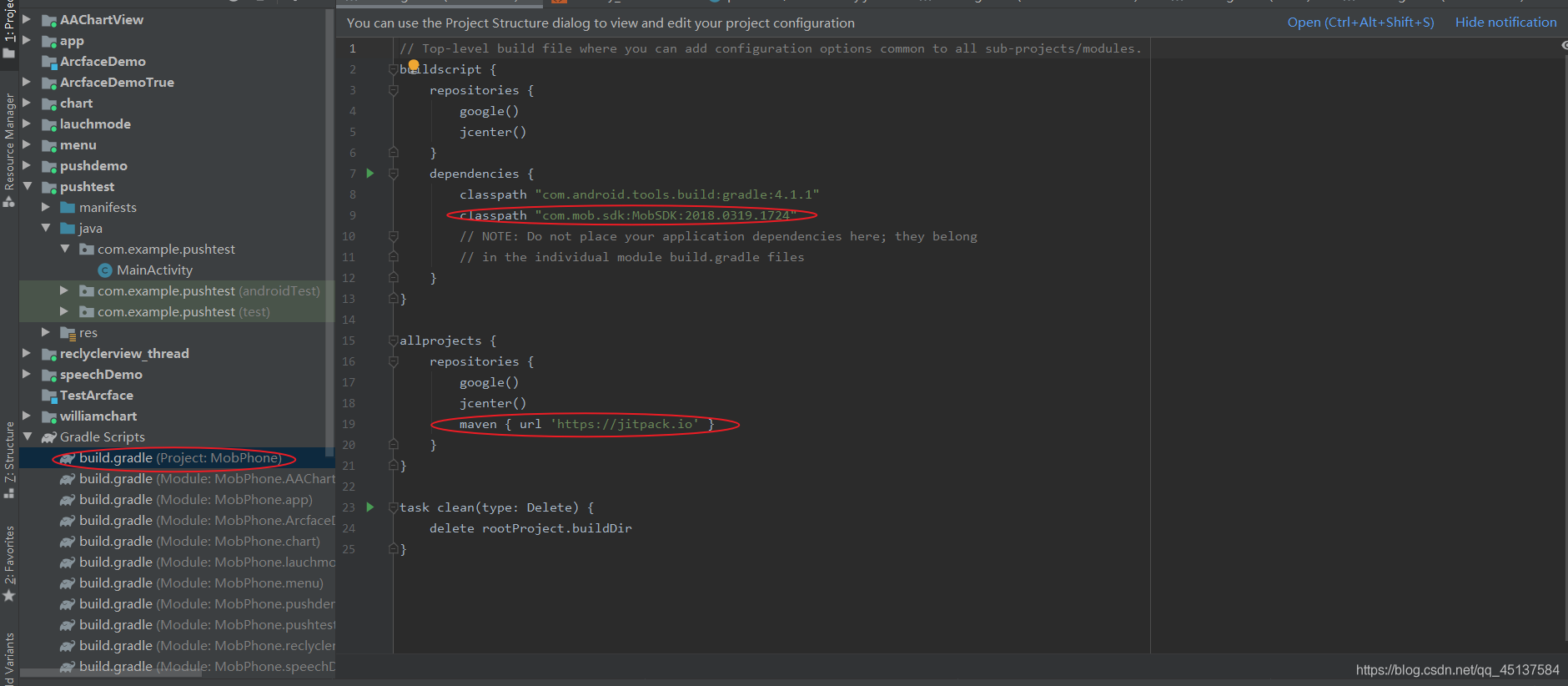Image resolution: width=1568 pixels, height=686 pixels.
Task: Fold the allprojects block
Action: 394,340
